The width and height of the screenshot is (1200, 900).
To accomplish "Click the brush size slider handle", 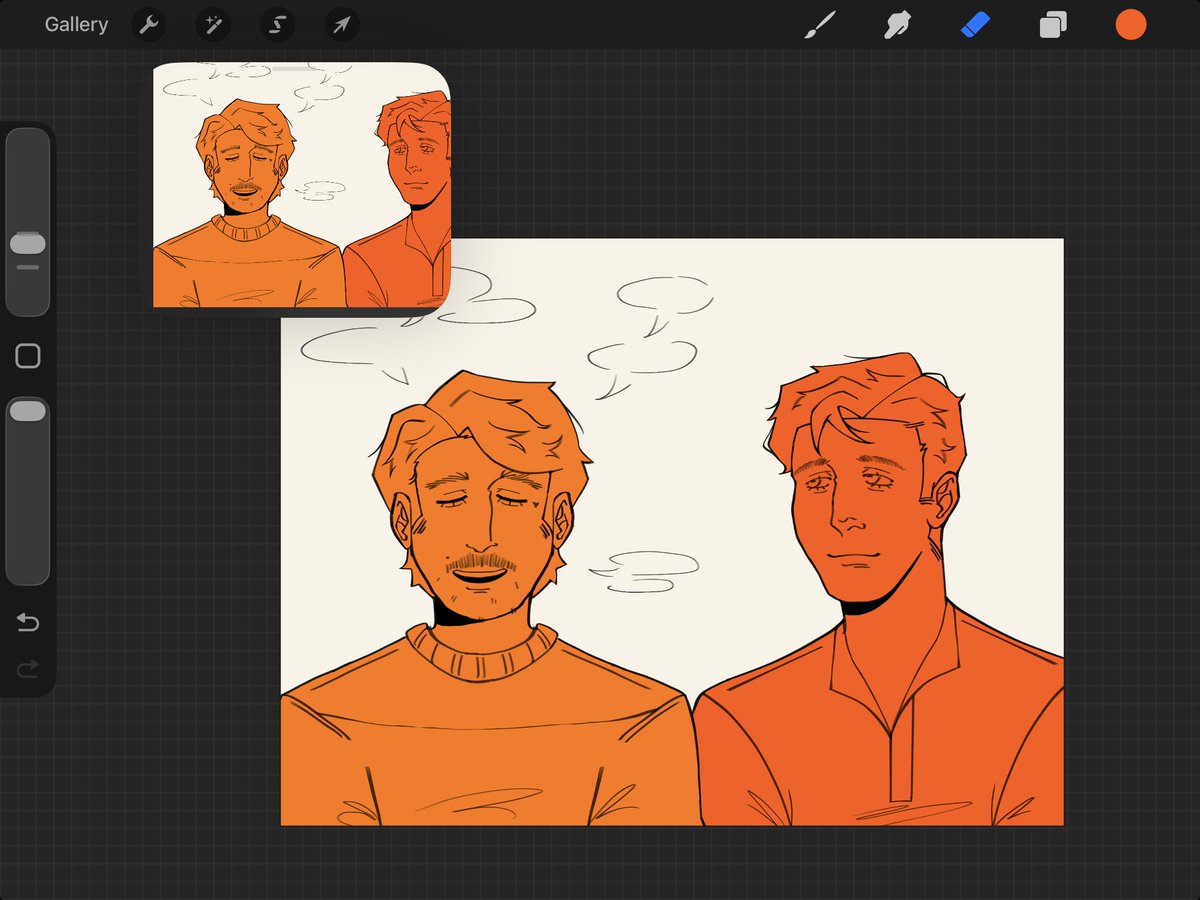I will (28, 243).
